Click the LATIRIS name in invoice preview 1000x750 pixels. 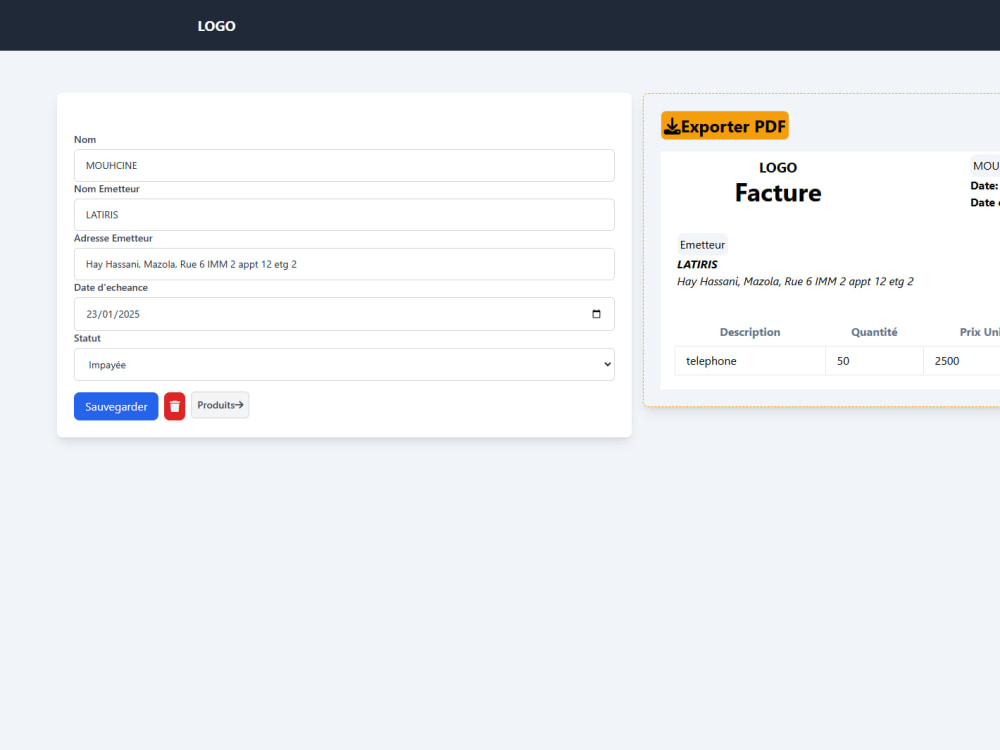click(x=697, y=264)
